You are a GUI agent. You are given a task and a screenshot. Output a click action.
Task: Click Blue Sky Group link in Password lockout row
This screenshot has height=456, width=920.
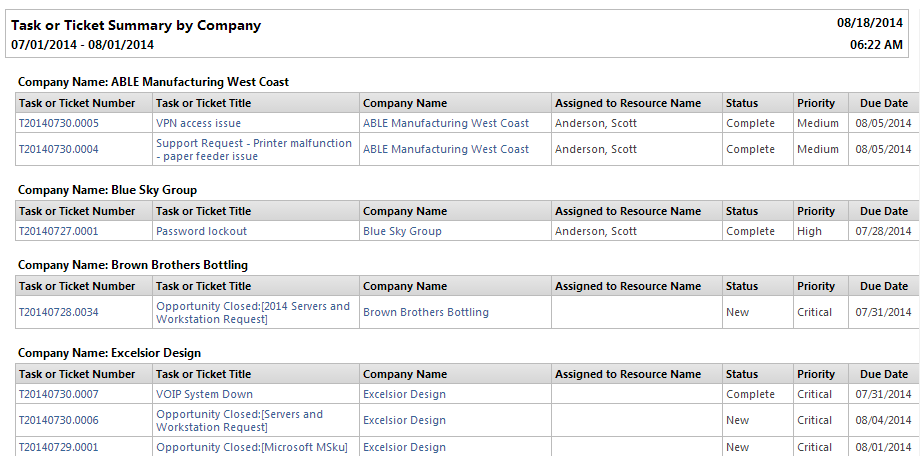pos(402,231)
